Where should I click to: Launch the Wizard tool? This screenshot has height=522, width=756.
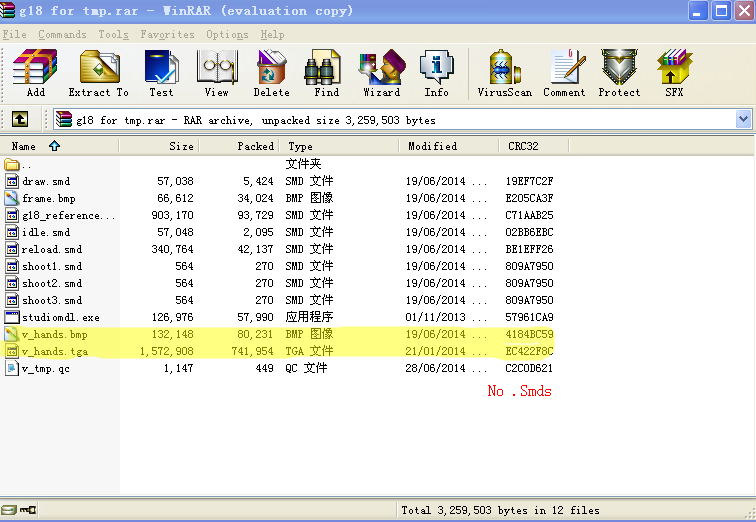point(381,67)
